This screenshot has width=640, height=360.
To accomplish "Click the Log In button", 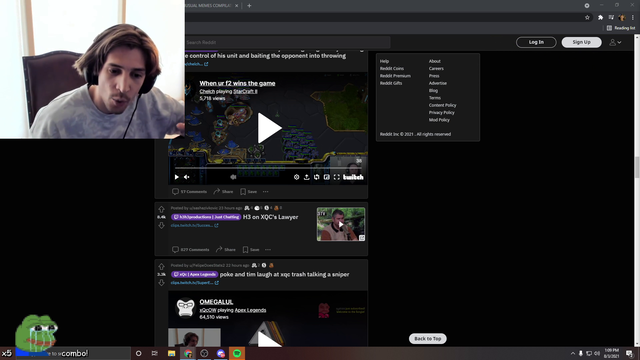I will click(x=536, y=42).
